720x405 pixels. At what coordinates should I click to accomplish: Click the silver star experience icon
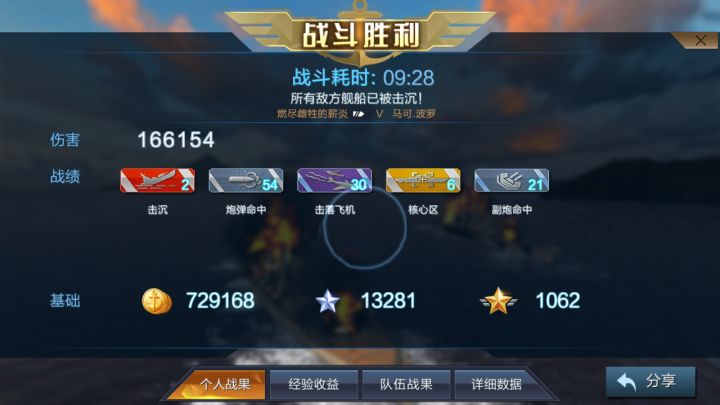tap(328, 301)
